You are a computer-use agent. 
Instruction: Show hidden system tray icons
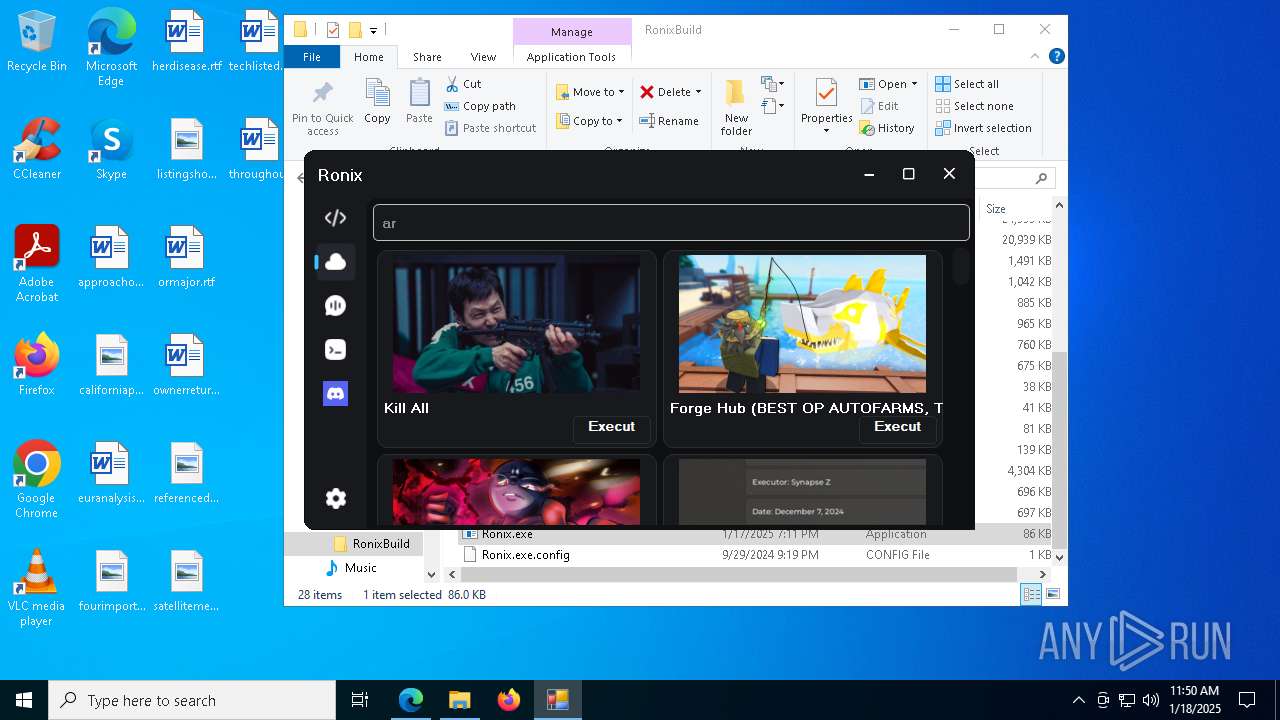(1078, 700)
